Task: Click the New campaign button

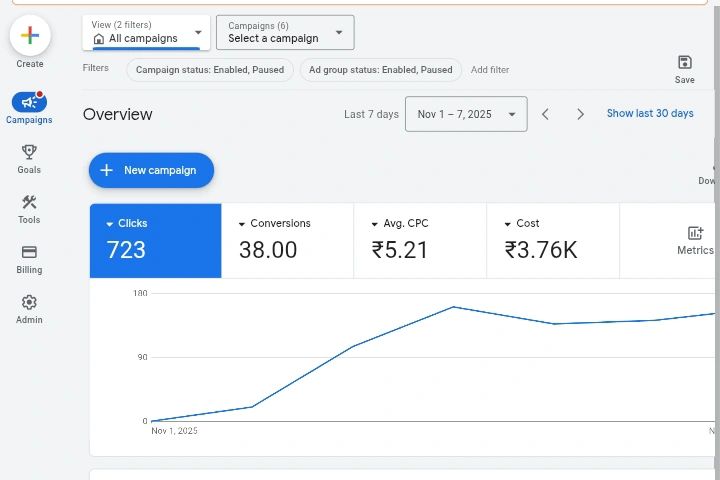Action: [x=151, y=170]
